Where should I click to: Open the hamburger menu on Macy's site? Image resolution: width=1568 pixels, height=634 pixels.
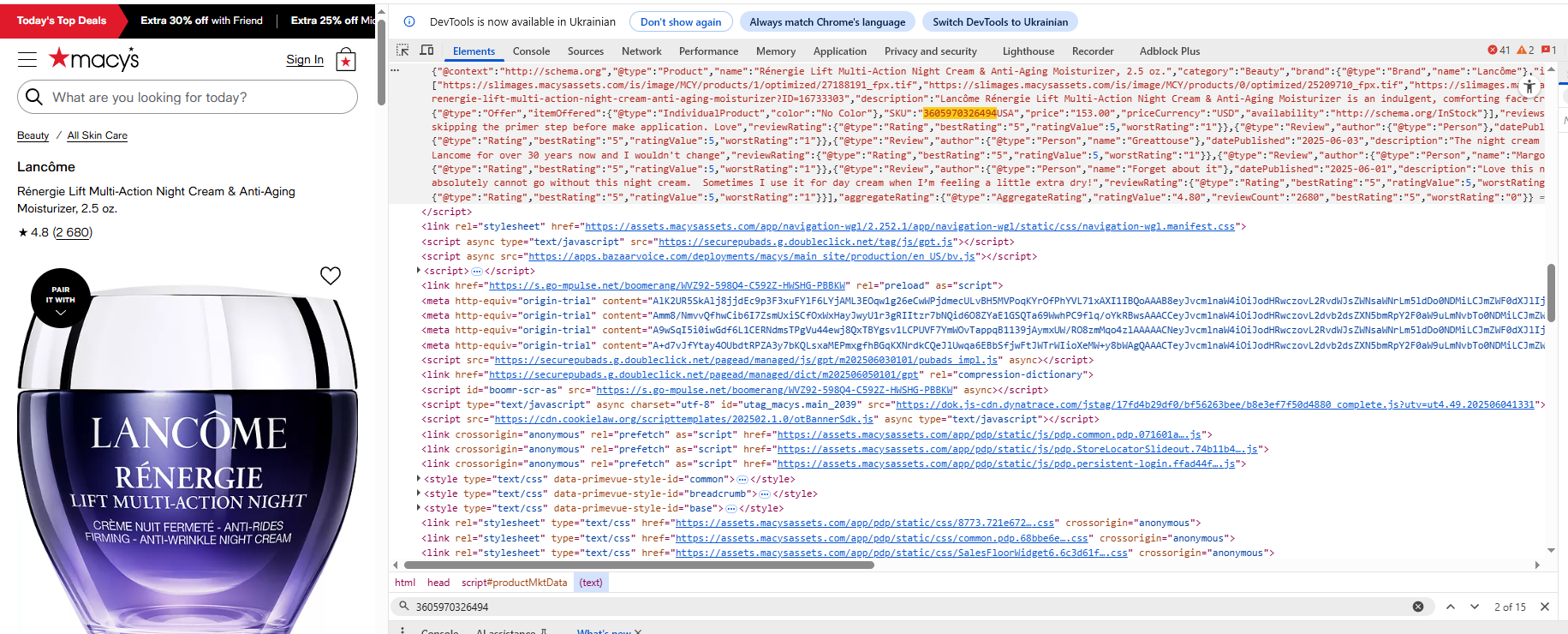coord(27,59)
